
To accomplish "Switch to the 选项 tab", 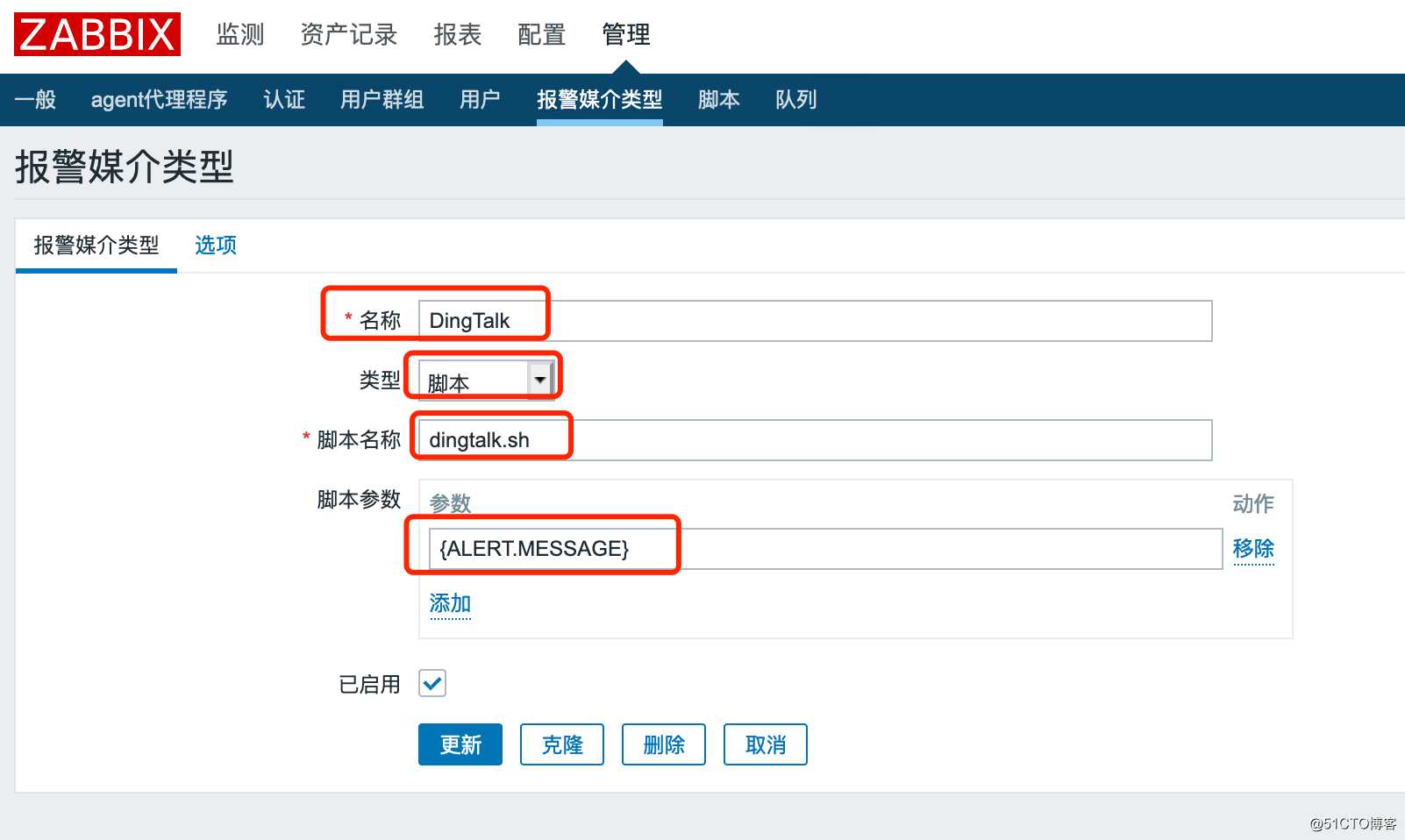I will click(215, 246).
